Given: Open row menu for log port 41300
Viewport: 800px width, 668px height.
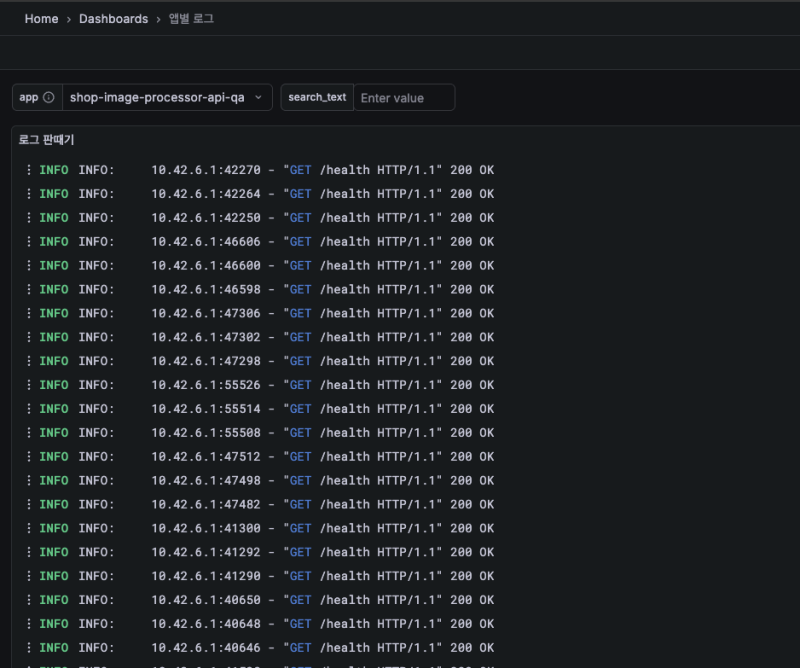Looking at the screenshot, I should coord(29,528).
